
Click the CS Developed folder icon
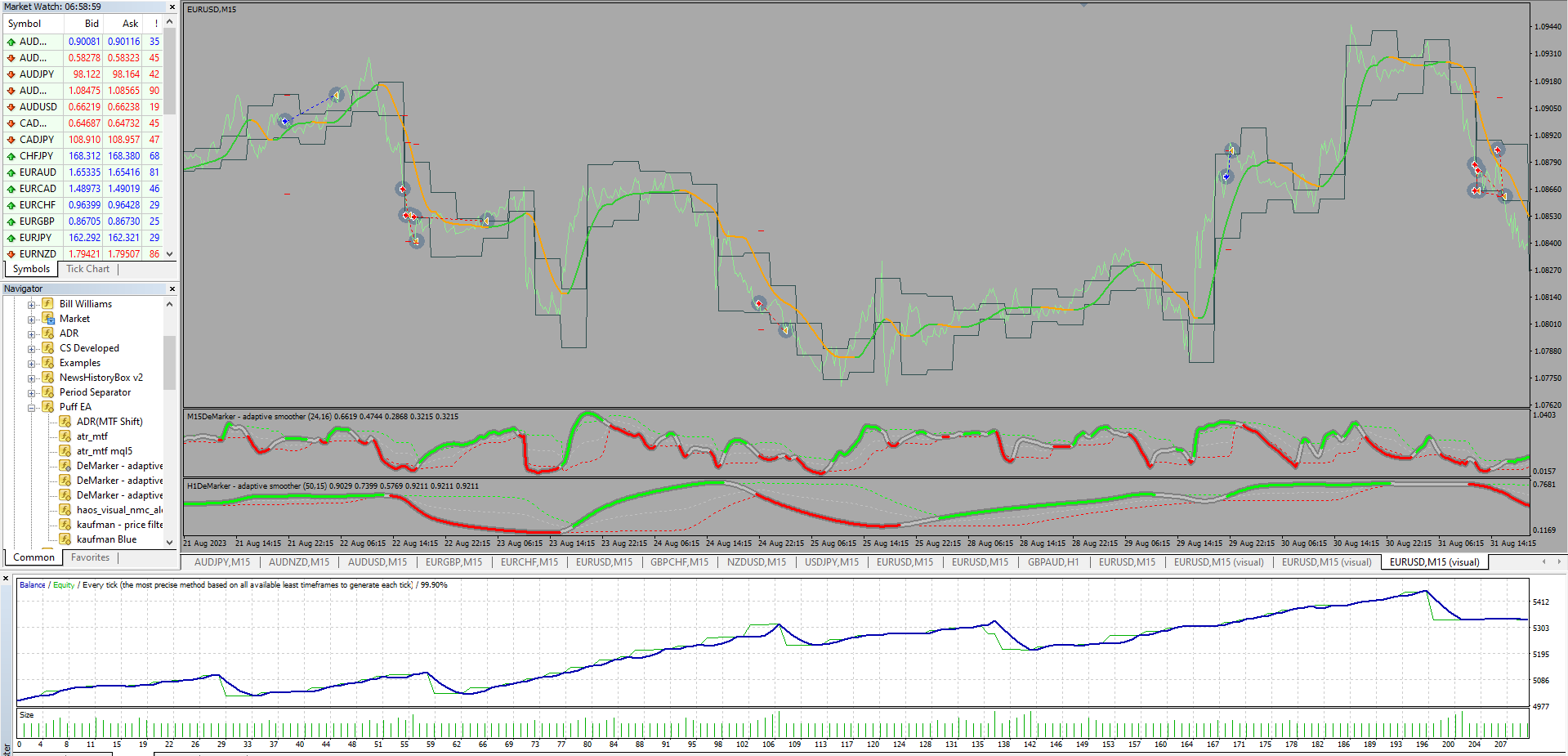[48, 348]
